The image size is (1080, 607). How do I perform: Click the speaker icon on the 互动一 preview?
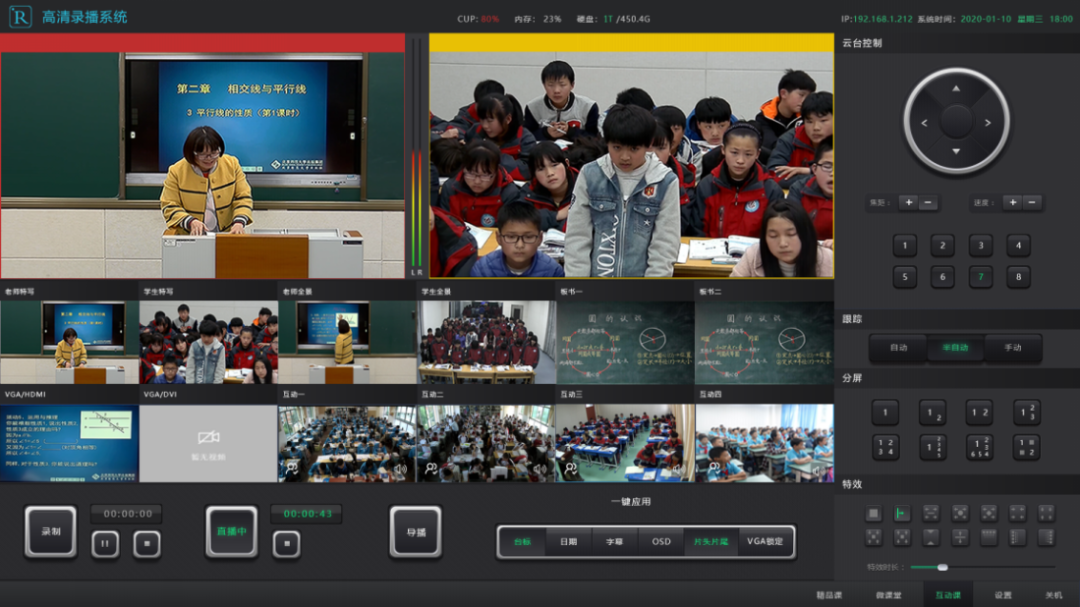tap(399, 468)
